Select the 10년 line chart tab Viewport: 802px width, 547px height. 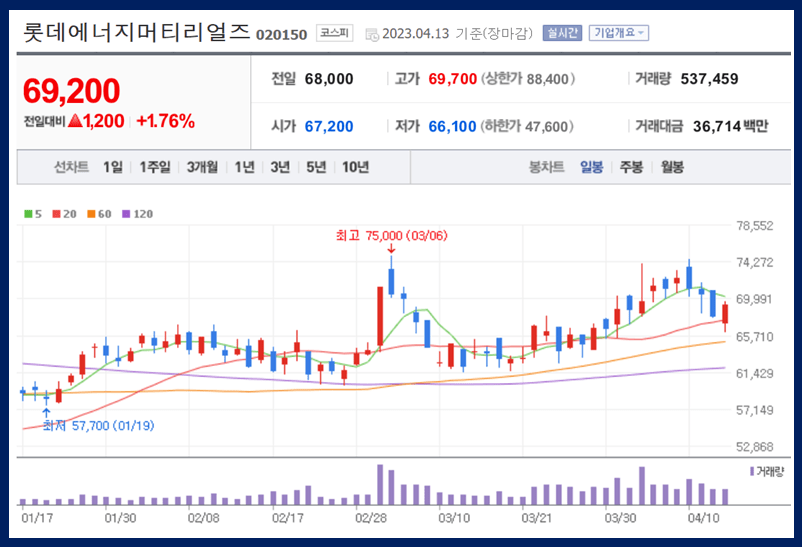pyautogui.click(x=355, y=167)
